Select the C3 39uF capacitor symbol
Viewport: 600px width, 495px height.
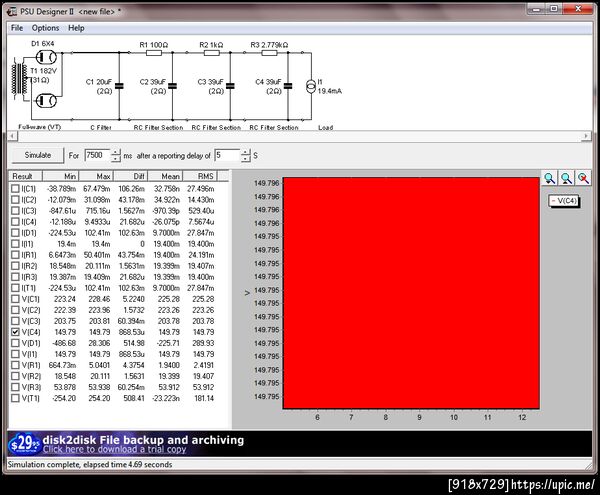[230, 86]
